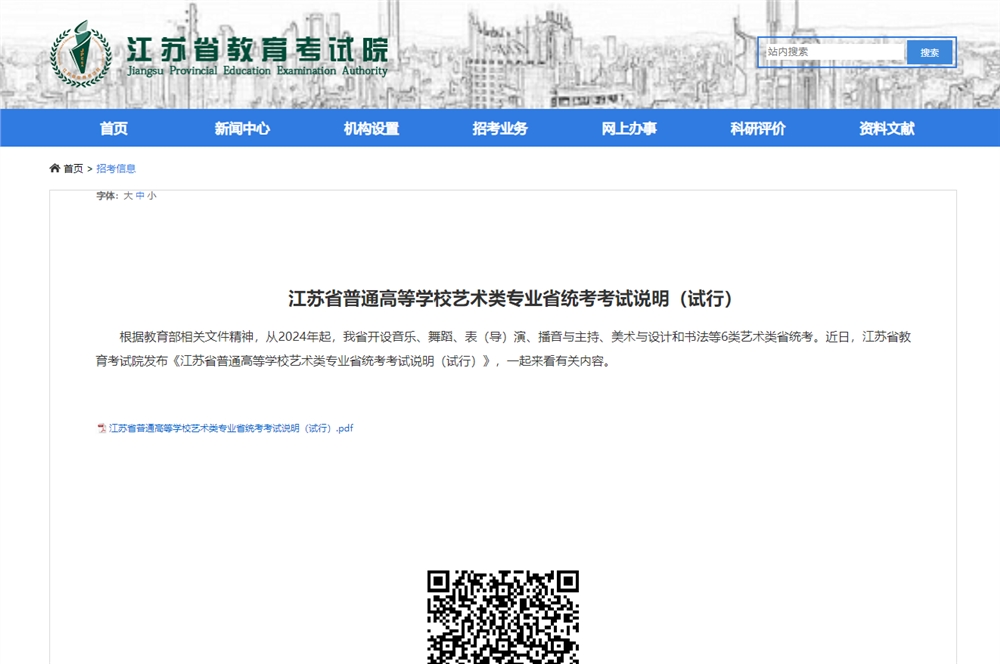Open the 资料文献 navigation menu

[x=886, y=128]
